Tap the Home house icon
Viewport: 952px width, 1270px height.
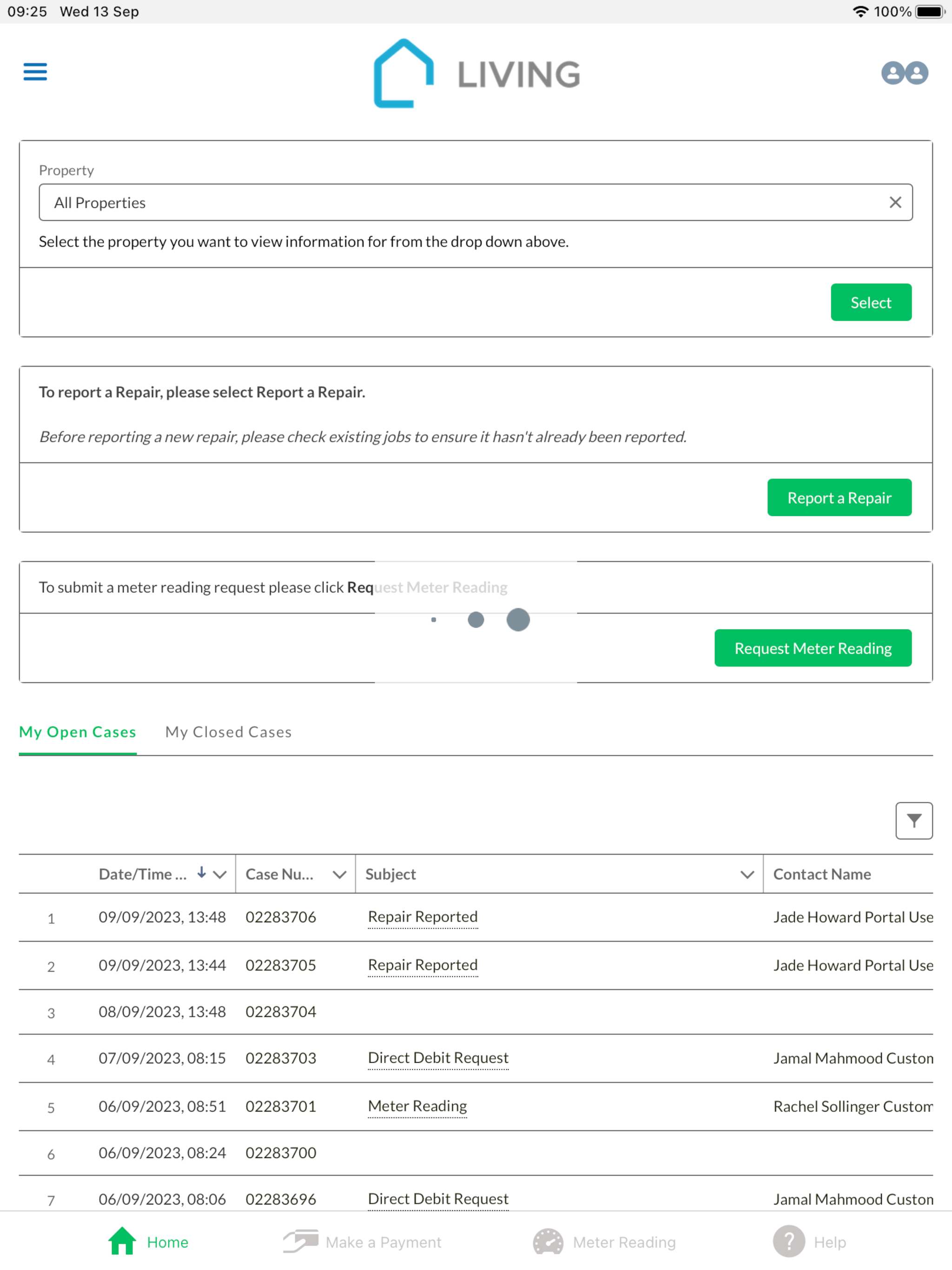tap(122, 1241)
